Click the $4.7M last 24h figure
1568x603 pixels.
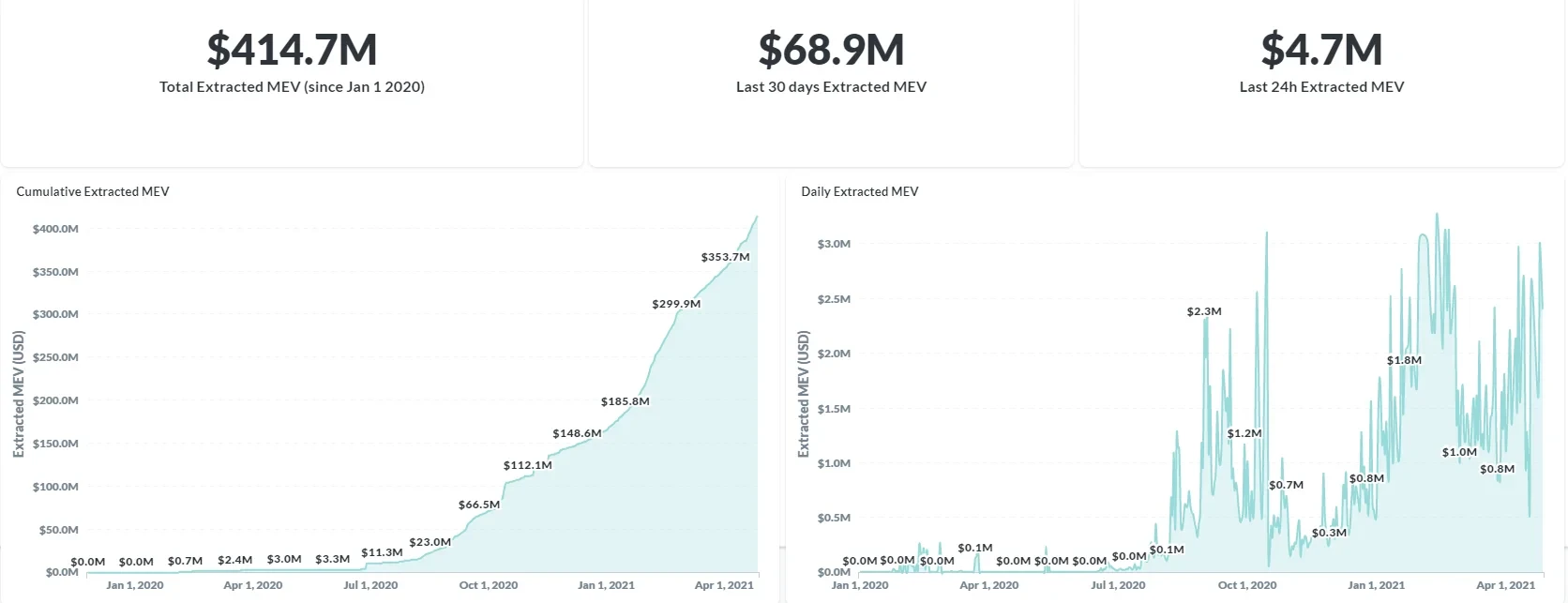pos(1321,50)
